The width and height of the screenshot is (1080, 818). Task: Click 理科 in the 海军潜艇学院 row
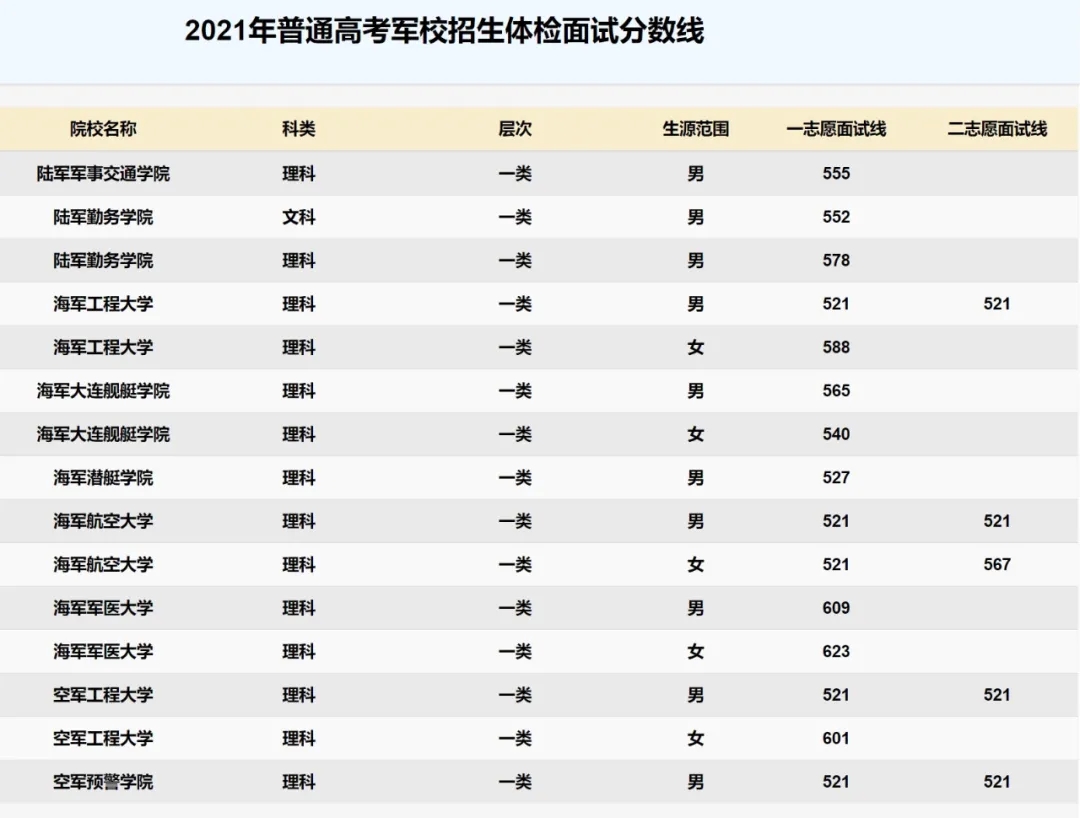pyautogui.click(x=299, y=477)
